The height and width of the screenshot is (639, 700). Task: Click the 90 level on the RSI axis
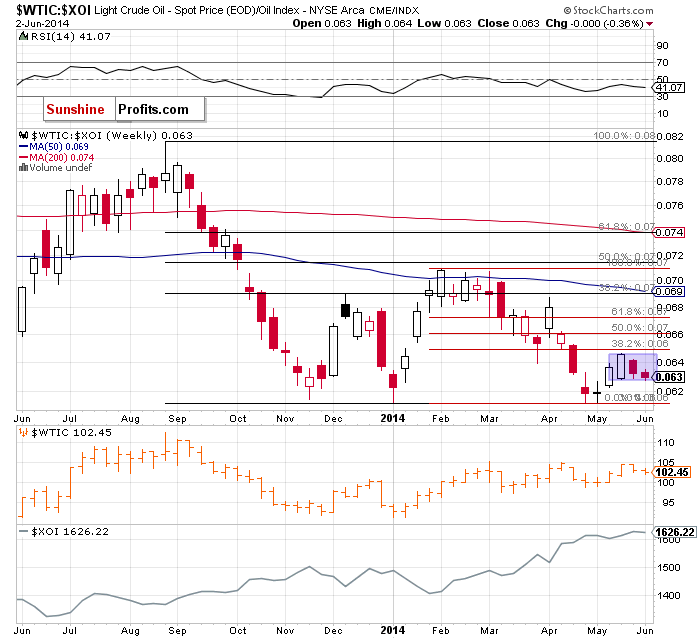click(x=662, y=46)
